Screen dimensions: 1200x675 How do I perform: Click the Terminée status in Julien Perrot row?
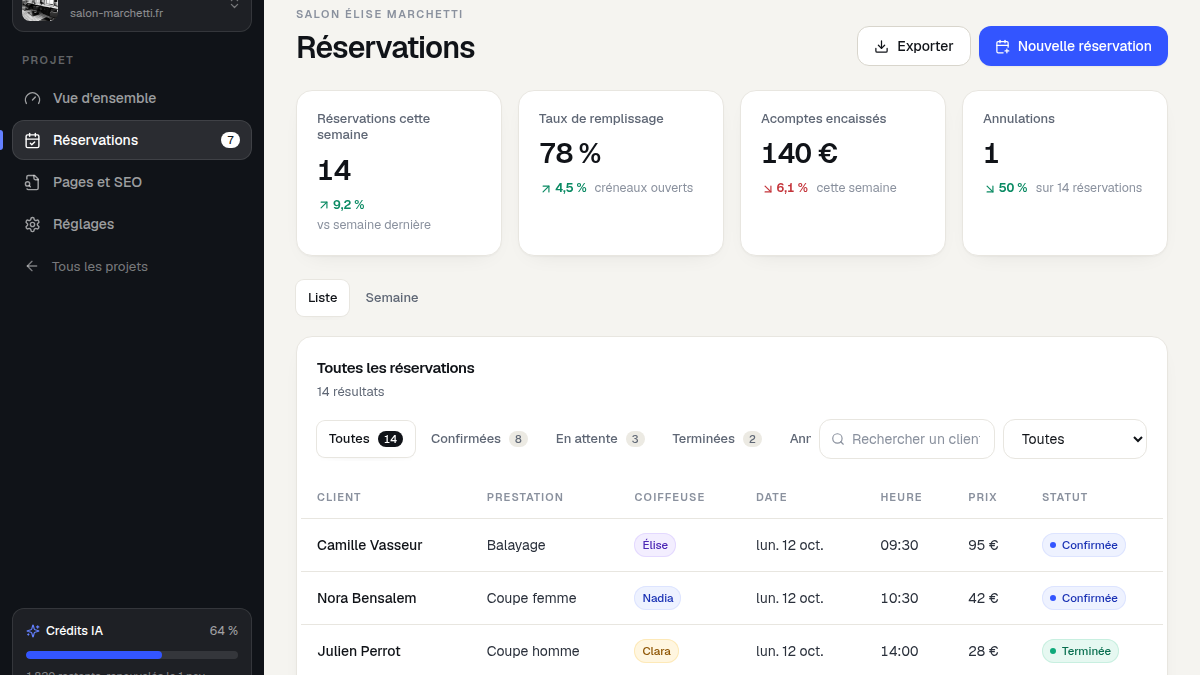[1080, 651]
